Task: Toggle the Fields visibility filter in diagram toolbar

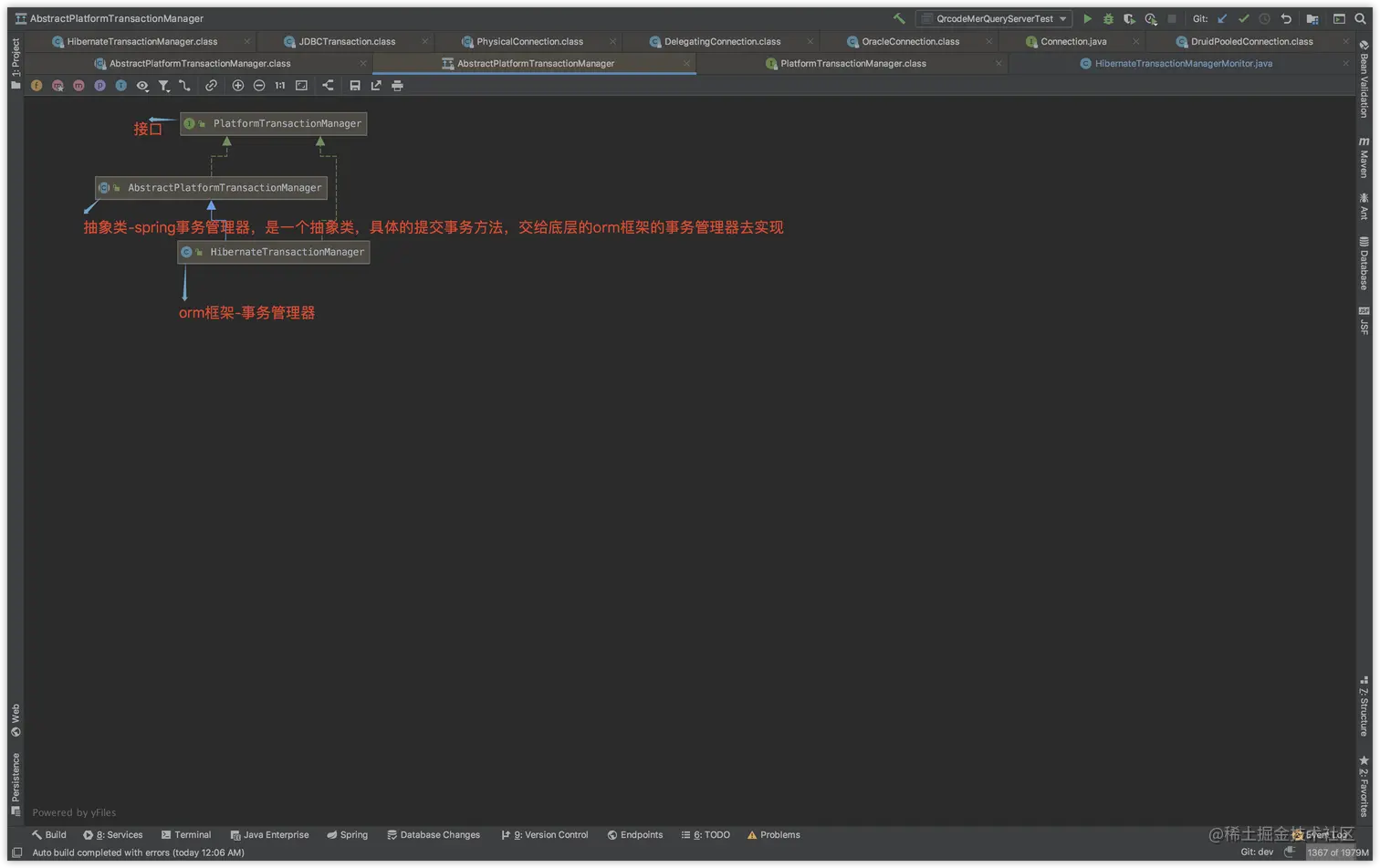Action: [x=37, y=86]
